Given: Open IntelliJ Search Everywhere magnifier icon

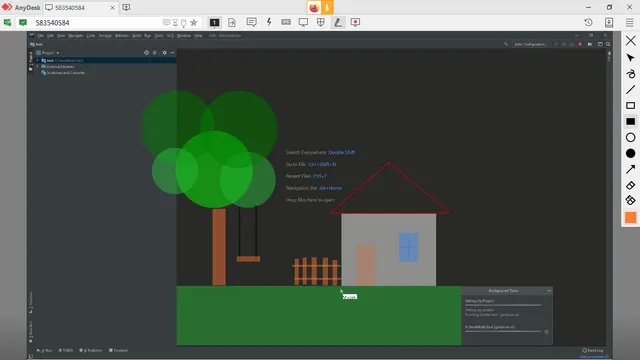Looking at the screenshot, I should [x=608, y=44].
